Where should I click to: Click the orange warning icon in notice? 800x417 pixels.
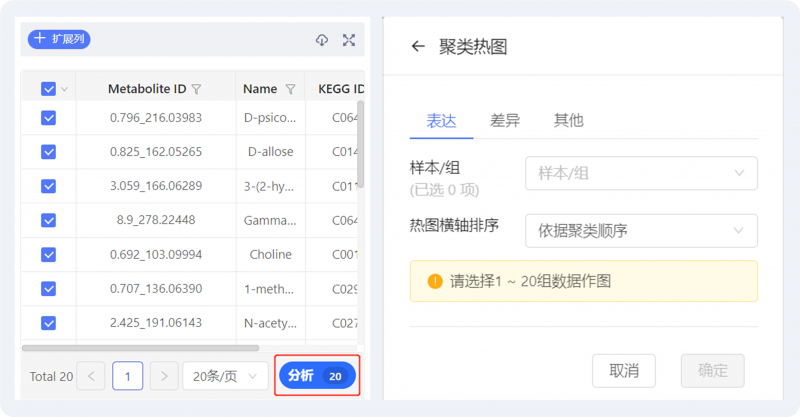point(435,281)
